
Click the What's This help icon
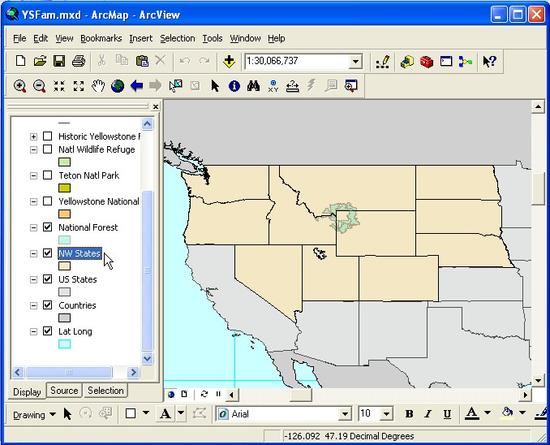click(489, 62)
